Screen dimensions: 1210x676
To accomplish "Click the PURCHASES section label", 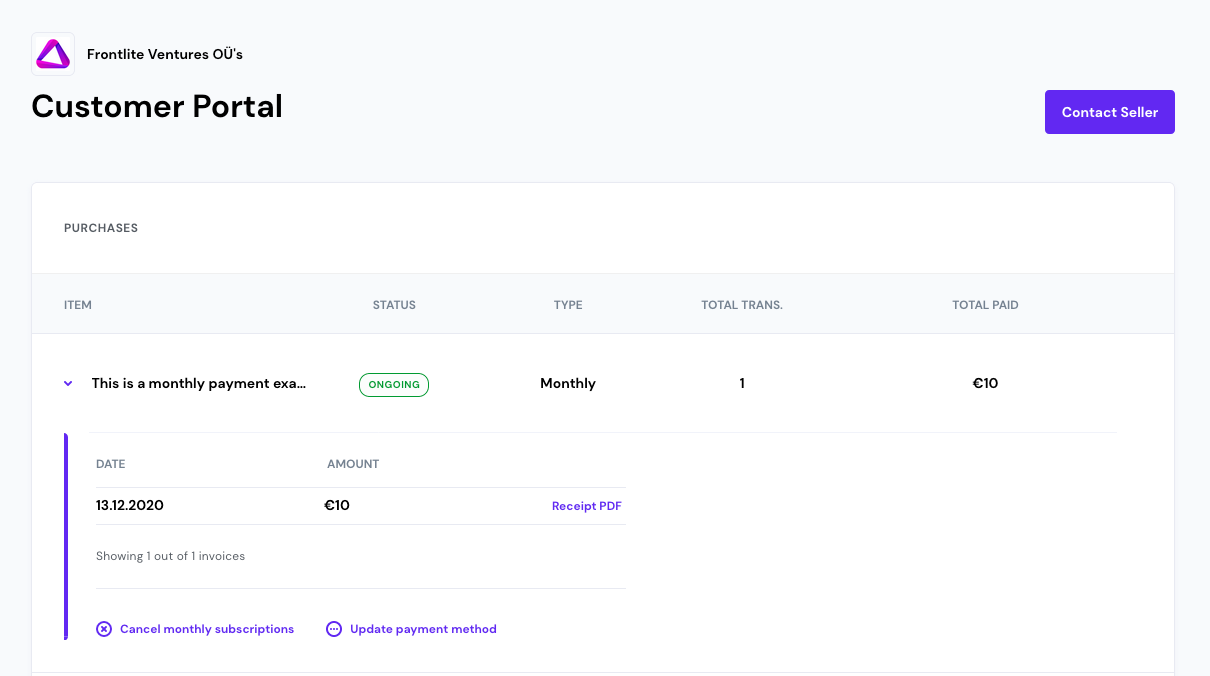I will tap(101, 228).
